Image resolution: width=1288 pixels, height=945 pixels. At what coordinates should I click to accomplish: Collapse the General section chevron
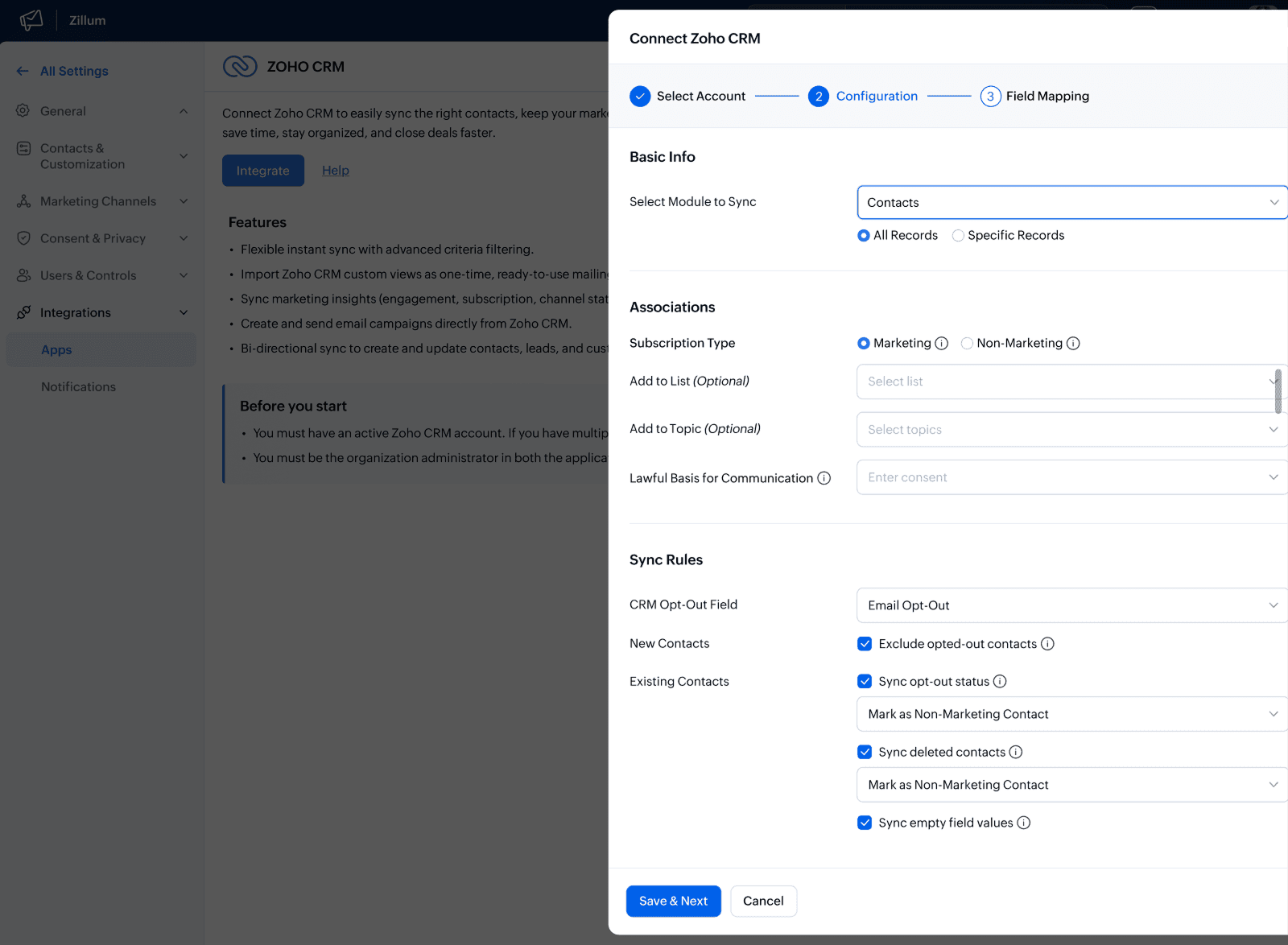(184, 111)
